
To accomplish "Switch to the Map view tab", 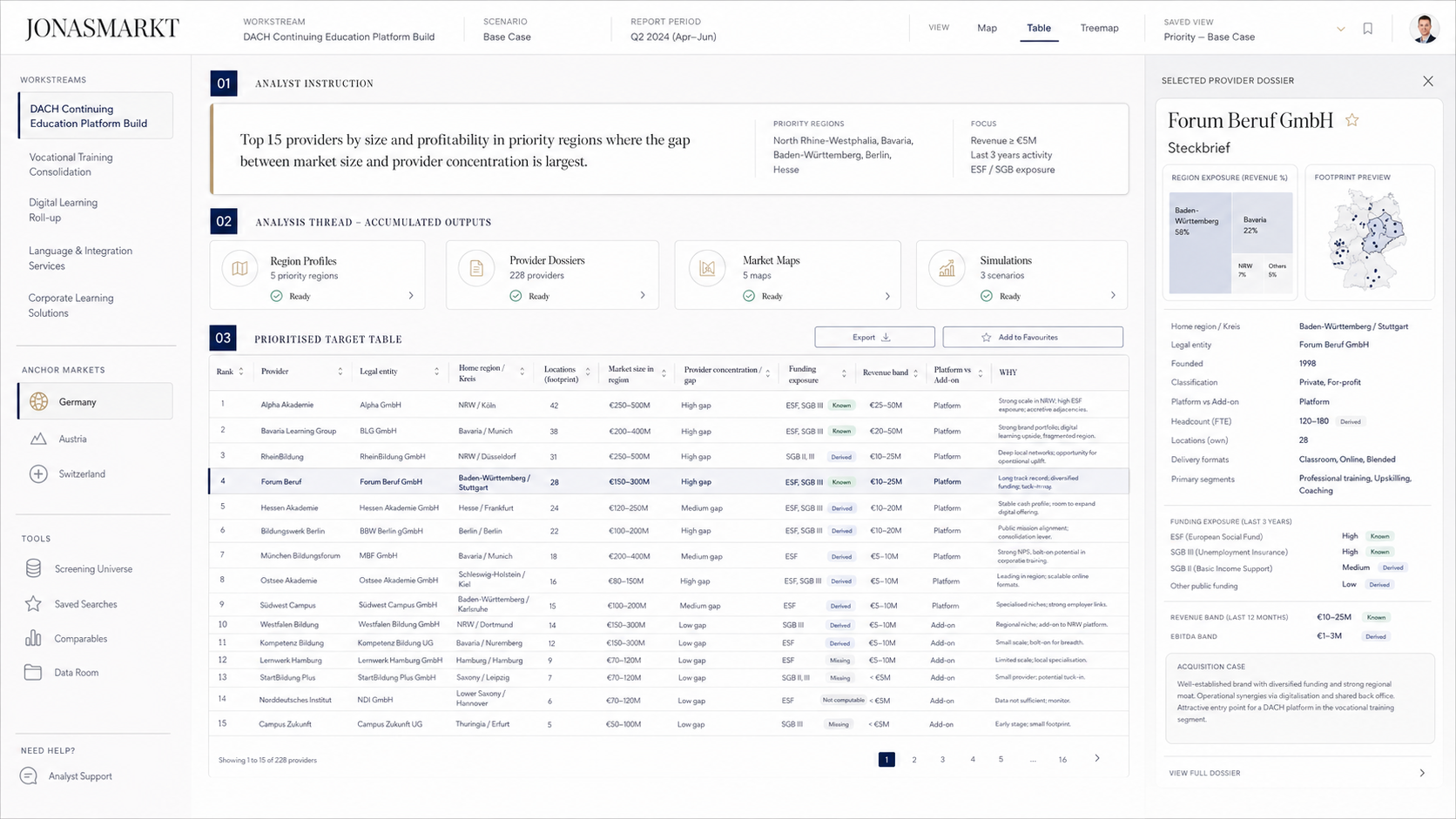I will (987, 28).
